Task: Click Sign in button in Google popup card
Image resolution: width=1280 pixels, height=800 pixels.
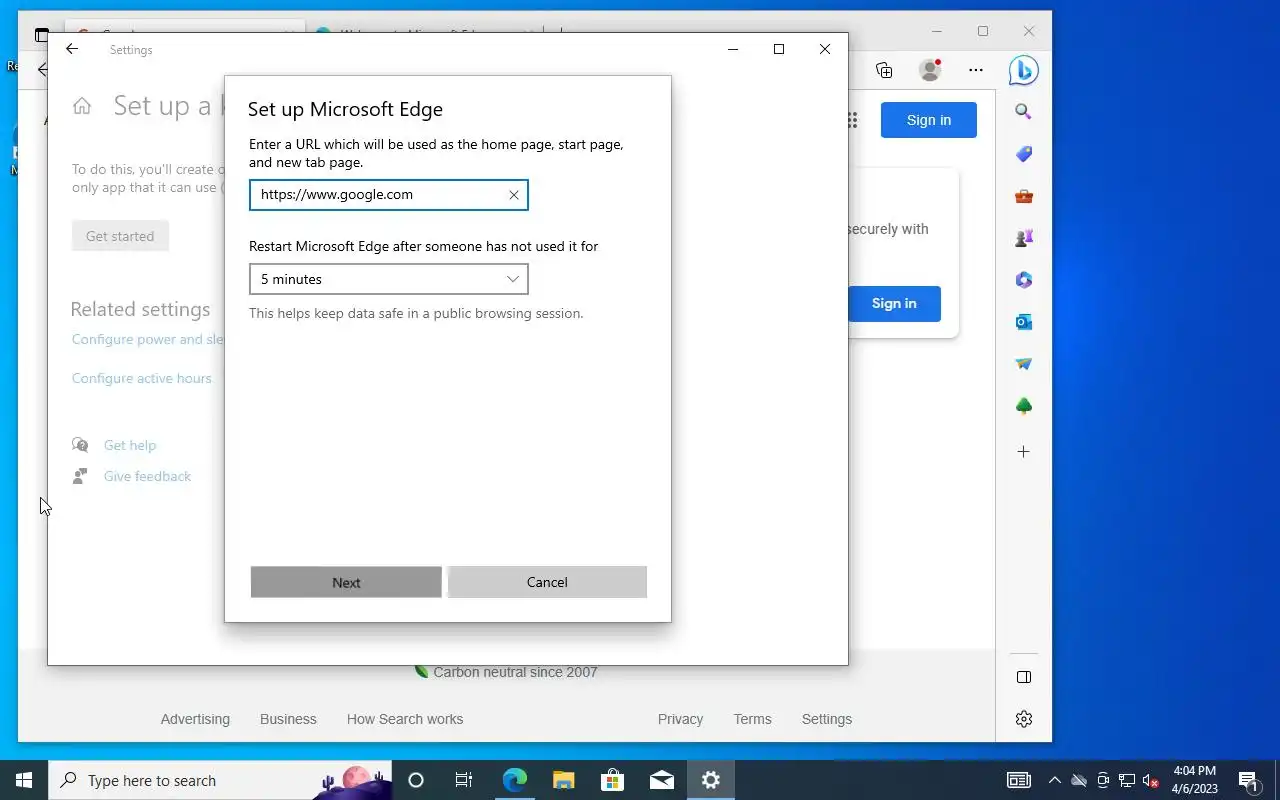Action: pos(894,303)
